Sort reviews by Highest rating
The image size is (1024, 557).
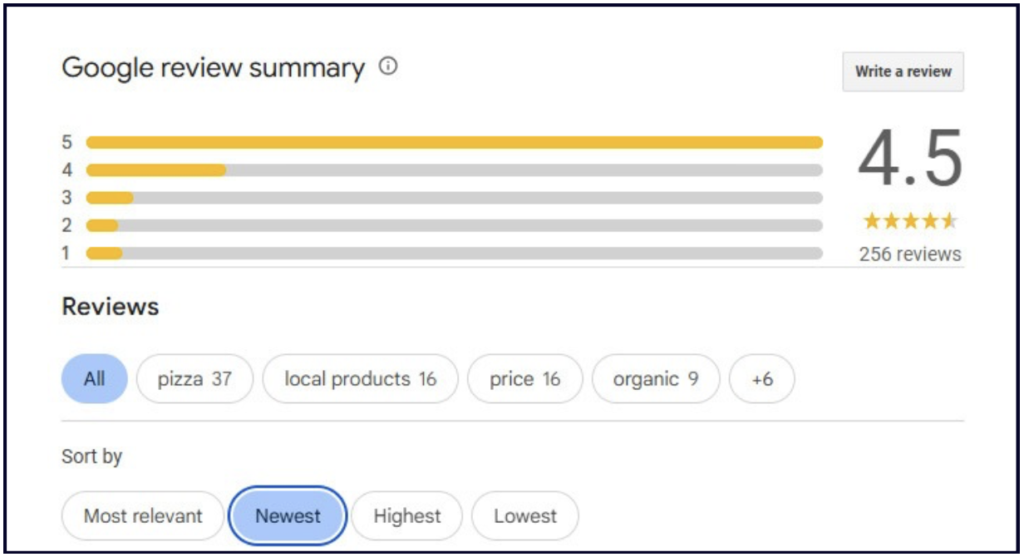[x=407, y=516]
